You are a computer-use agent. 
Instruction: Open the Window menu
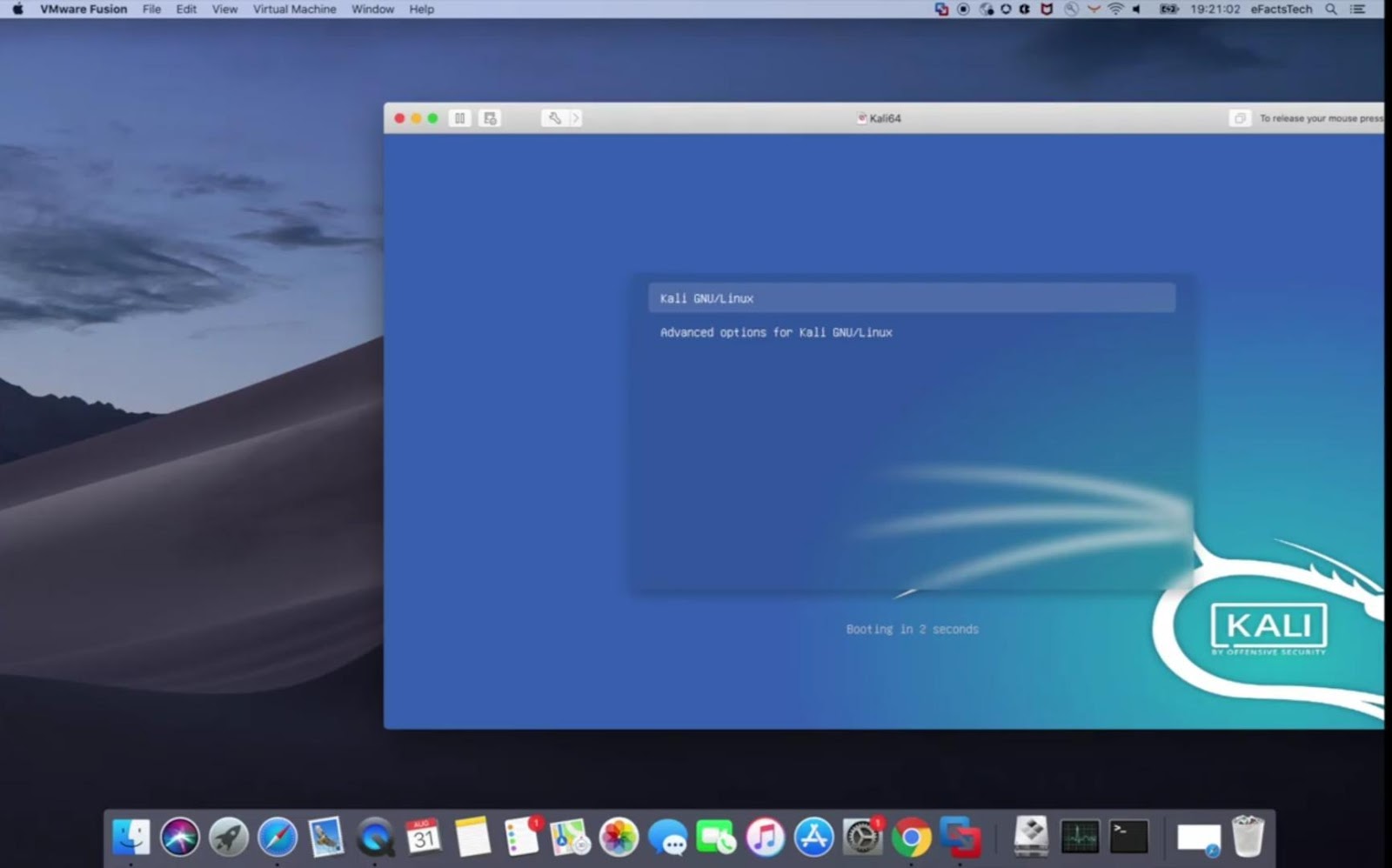coord(372,9)
